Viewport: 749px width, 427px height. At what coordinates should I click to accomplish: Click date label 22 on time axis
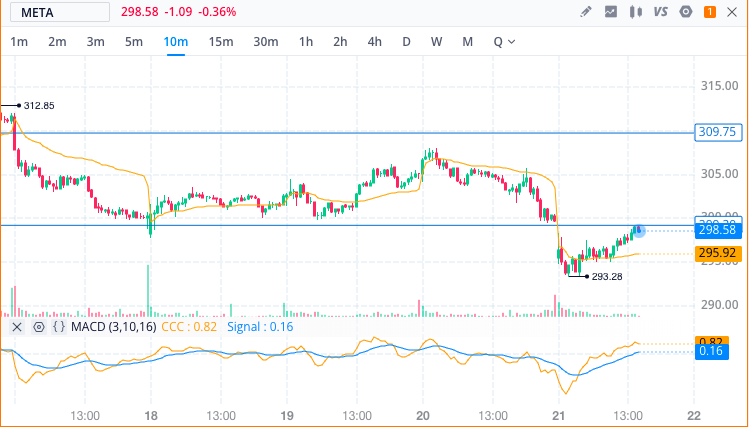click(x=694, y=416)
